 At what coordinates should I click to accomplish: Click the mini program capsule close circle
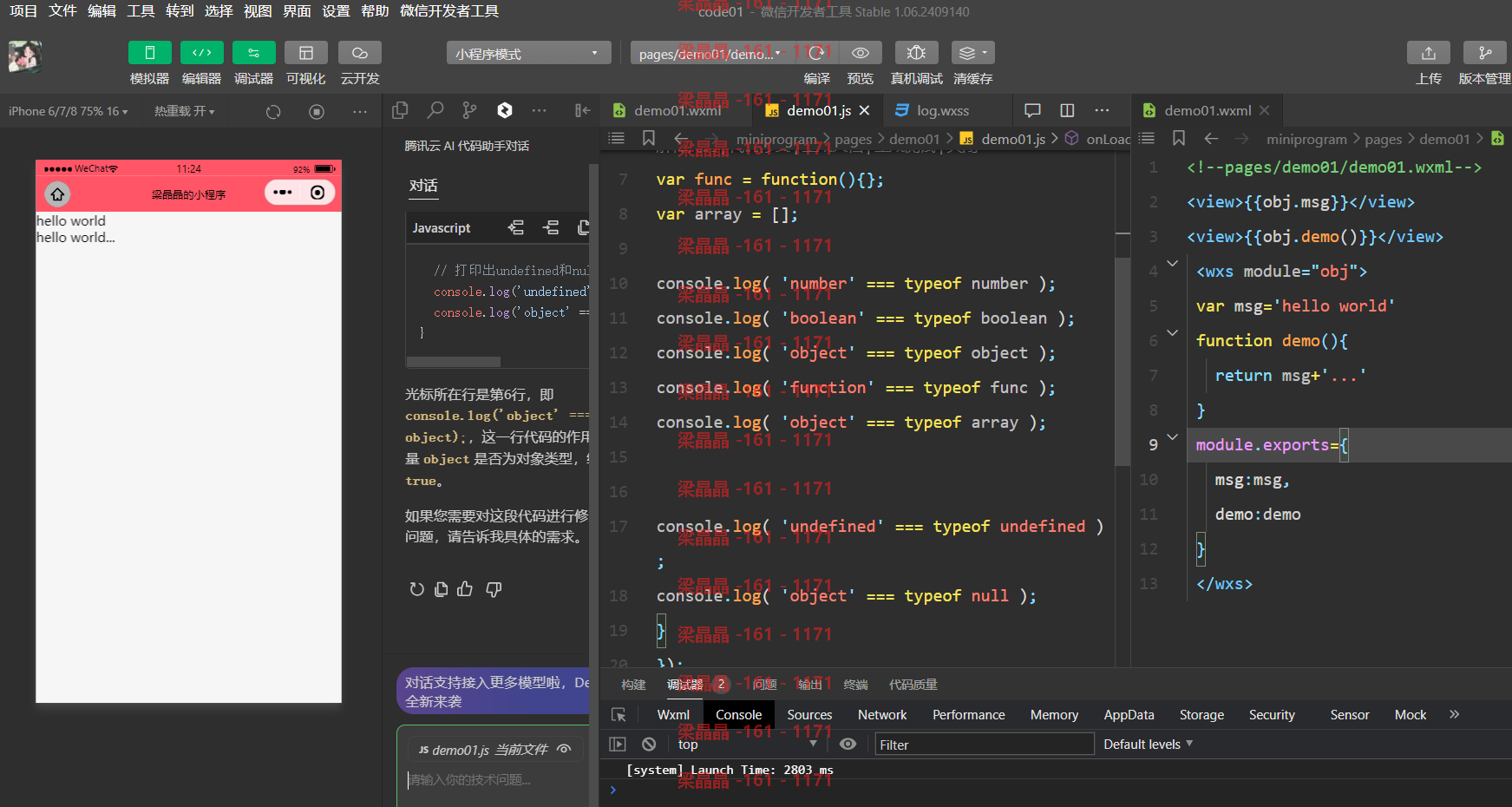tap(317, 193)
